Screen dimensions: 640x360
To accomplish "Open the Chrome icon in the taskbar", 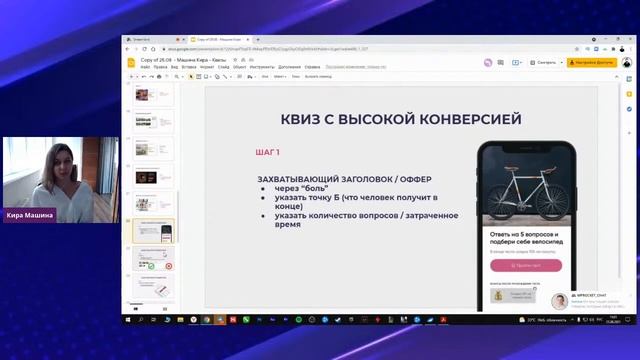I will pyautogui.click(x=207, y=320).
